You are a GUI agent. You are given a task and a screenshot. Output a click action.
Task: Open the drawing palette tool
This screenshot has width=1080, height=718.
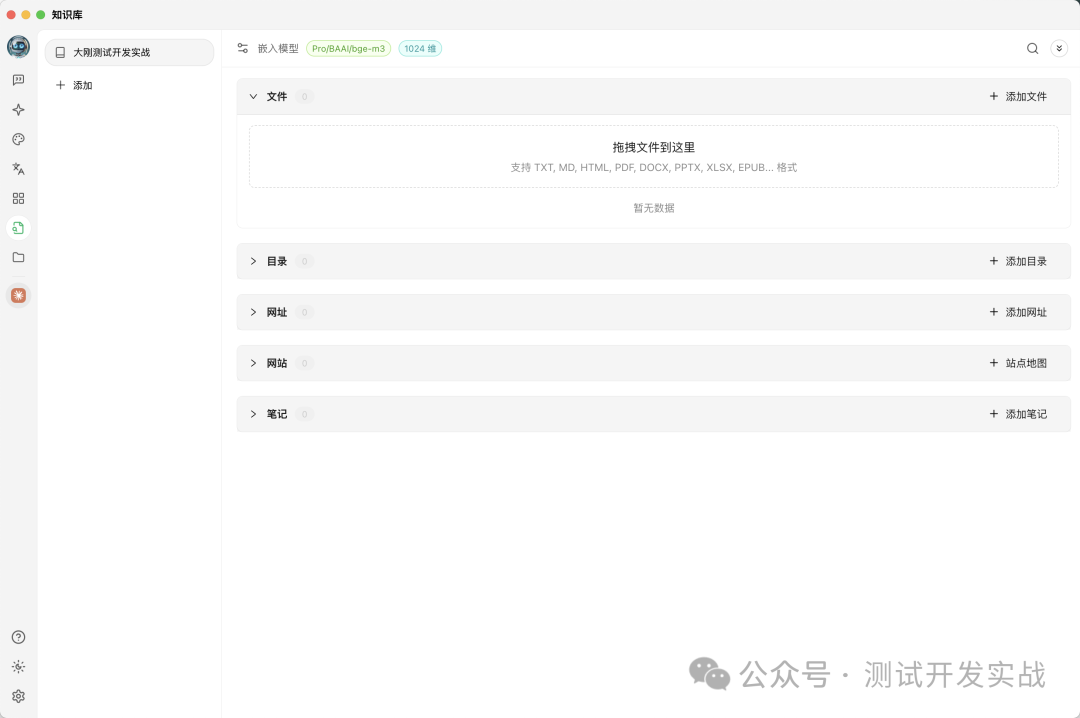(x=18, y=139)
